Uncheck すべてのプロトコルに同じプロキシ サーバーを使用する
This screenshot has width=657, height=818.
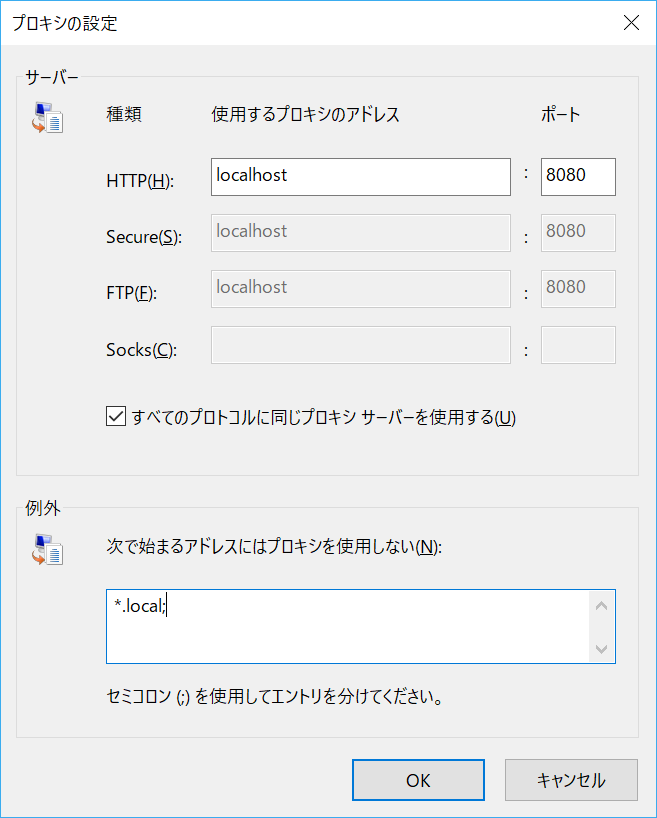pos(116,416)
